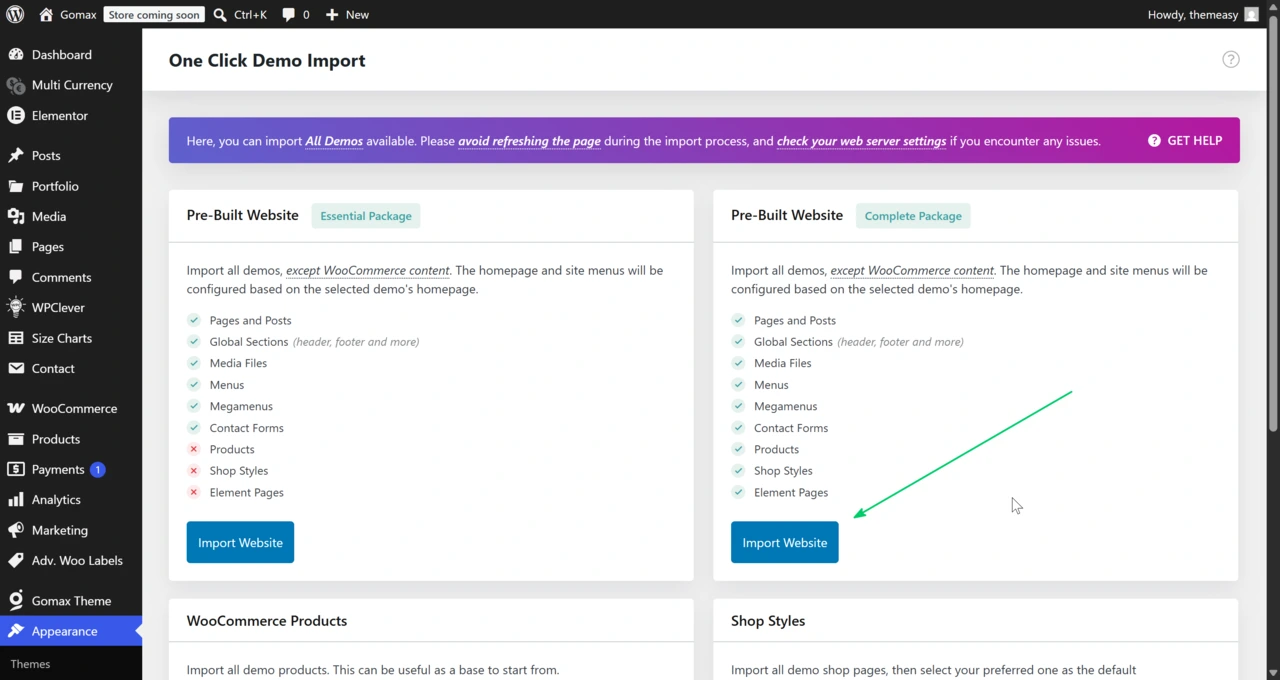The image size is (1280, 680).
Task: Click Megamenus in the Essential Package list
Action: click(241, 406)
